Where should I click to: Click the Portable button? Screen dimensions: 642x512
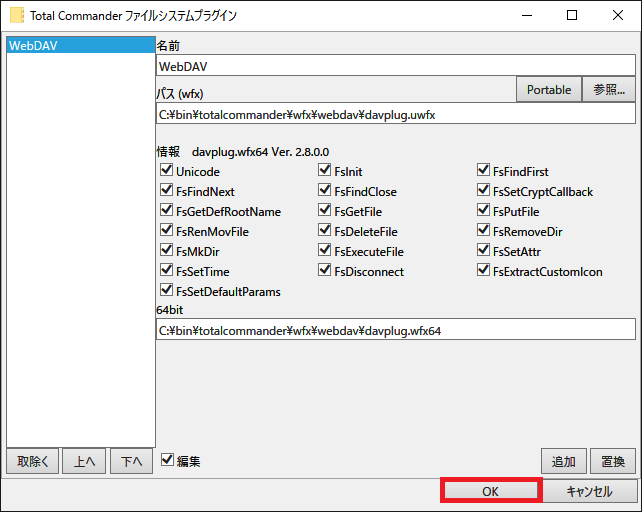(x=549, y=89)
